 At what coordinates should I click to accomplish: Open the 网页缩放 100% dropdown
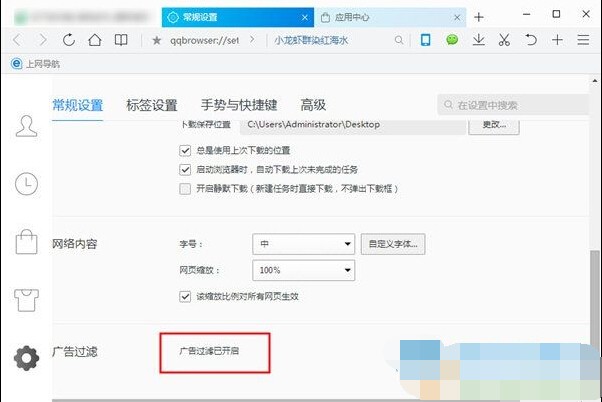pyautogui.click(x=303, y=270)
